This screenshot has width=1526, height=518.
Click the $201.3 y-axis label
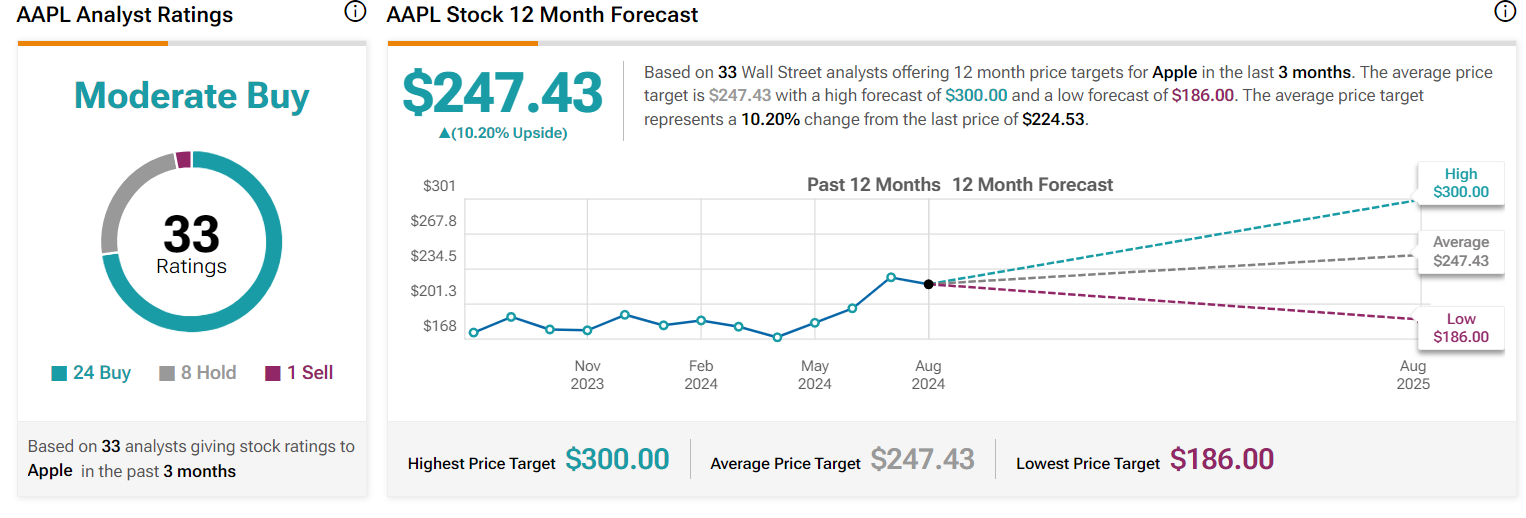click(433, 291)
